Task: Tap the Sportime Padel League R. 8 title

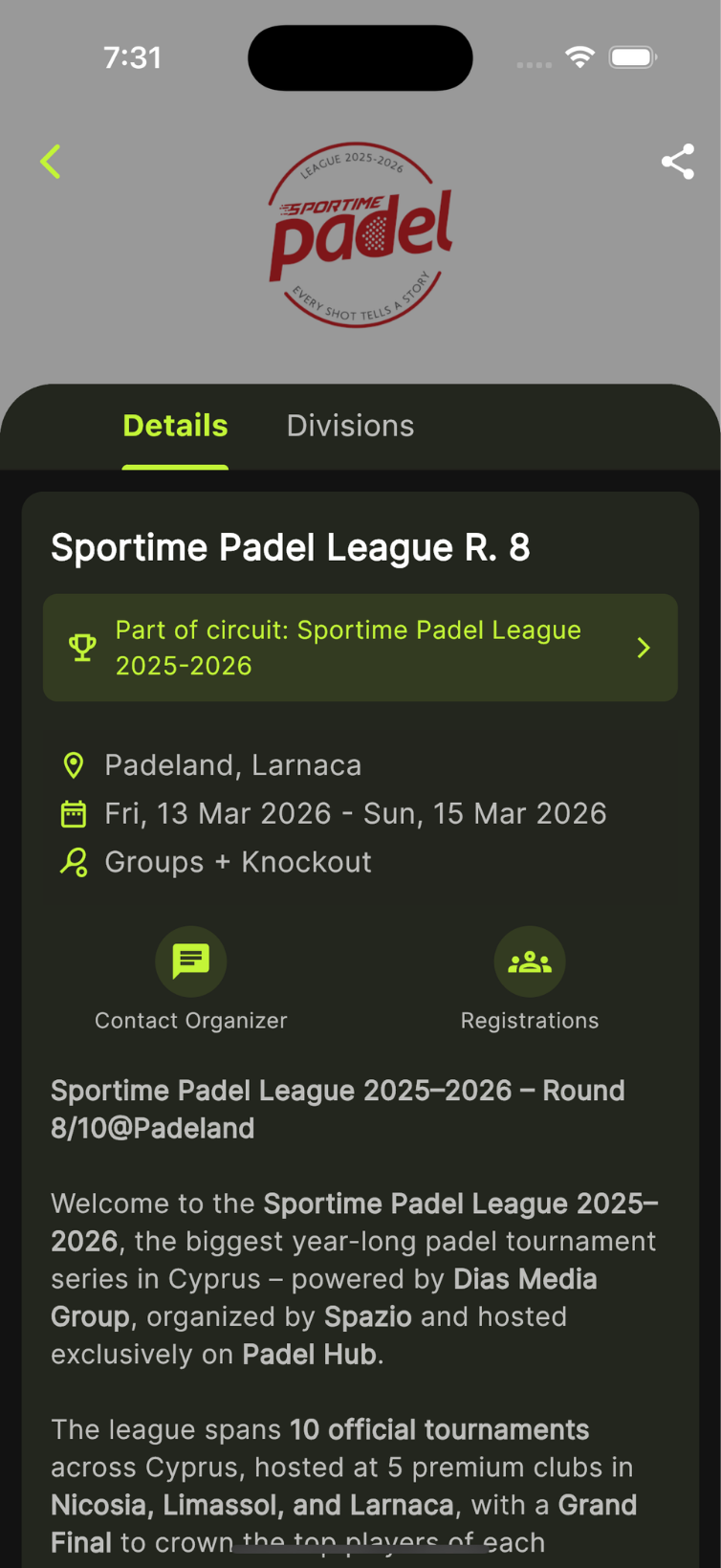Action: tap(290, 547)
